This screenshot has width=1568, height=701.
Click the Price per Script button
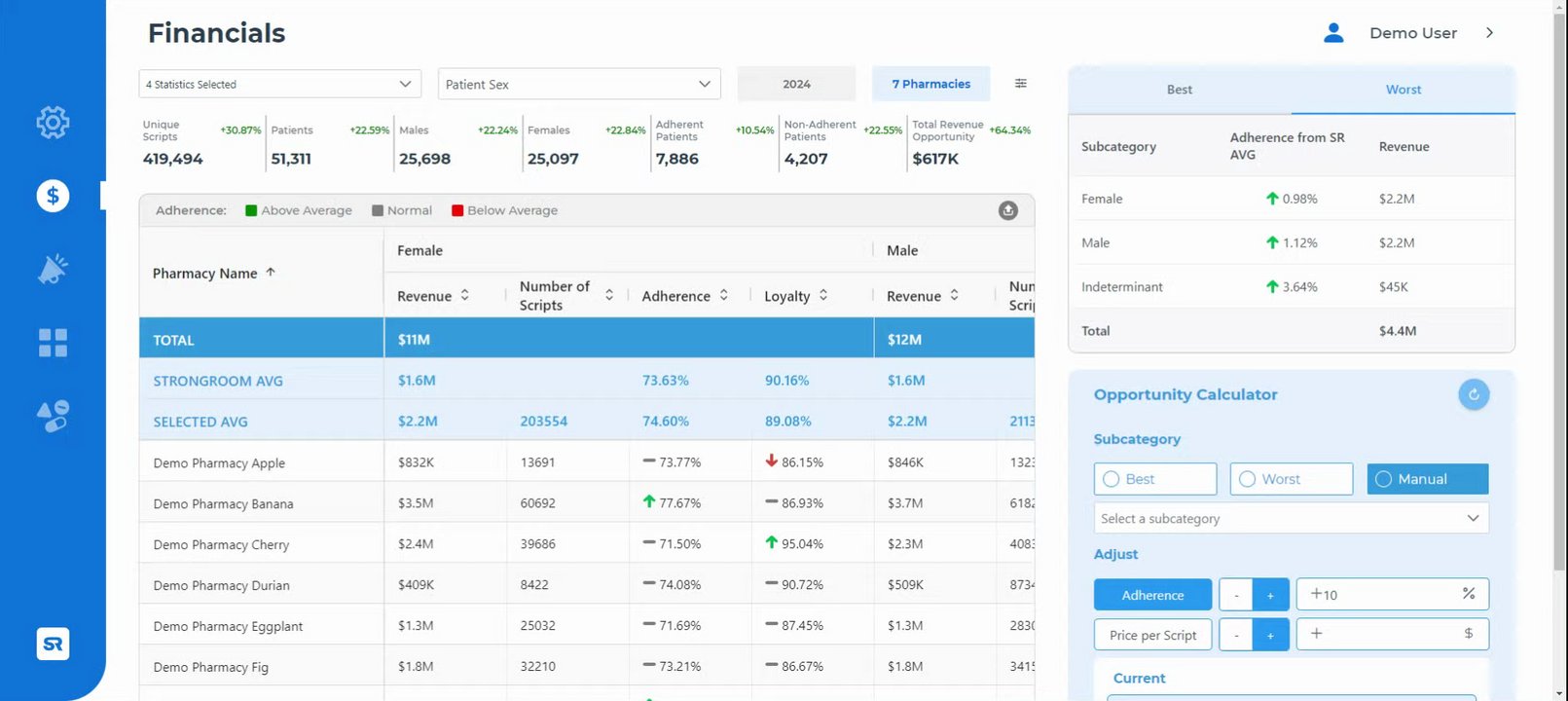point(1153,635)
